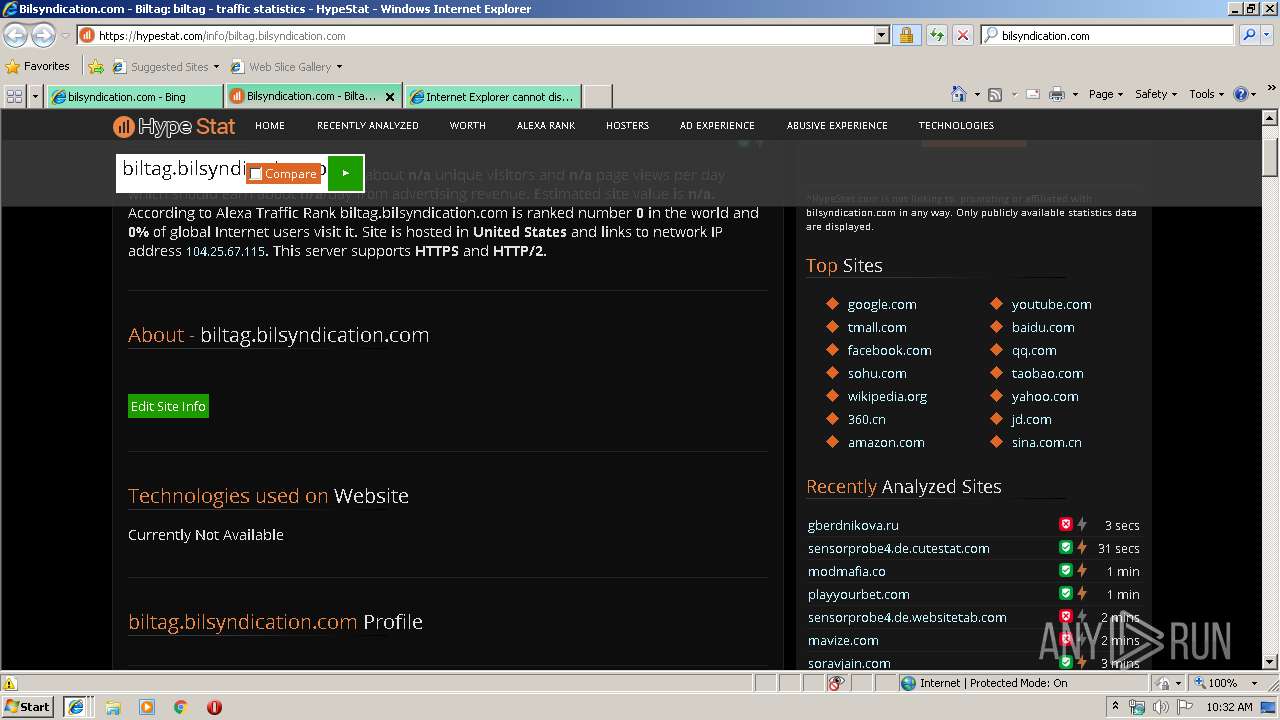Image resolution: width=1280 pixels, height=720 pixels.
Task: Close the Bilsyndication.com - Biltag tab
Action: click(x=390, y=97)
